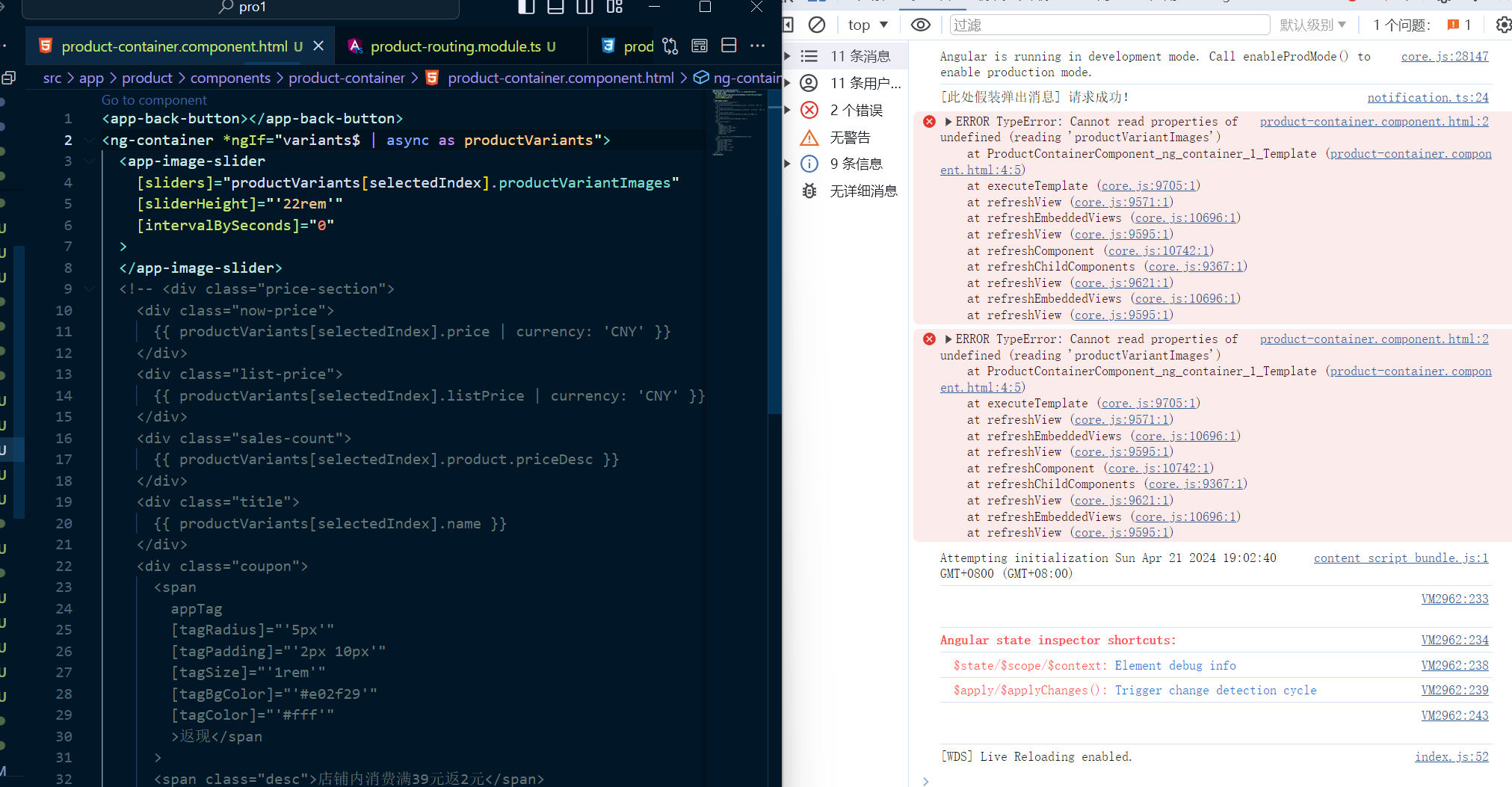The image size is (1512, 787).
Task: Toggle secondary side bar layout icon
Action: [585, 7]
